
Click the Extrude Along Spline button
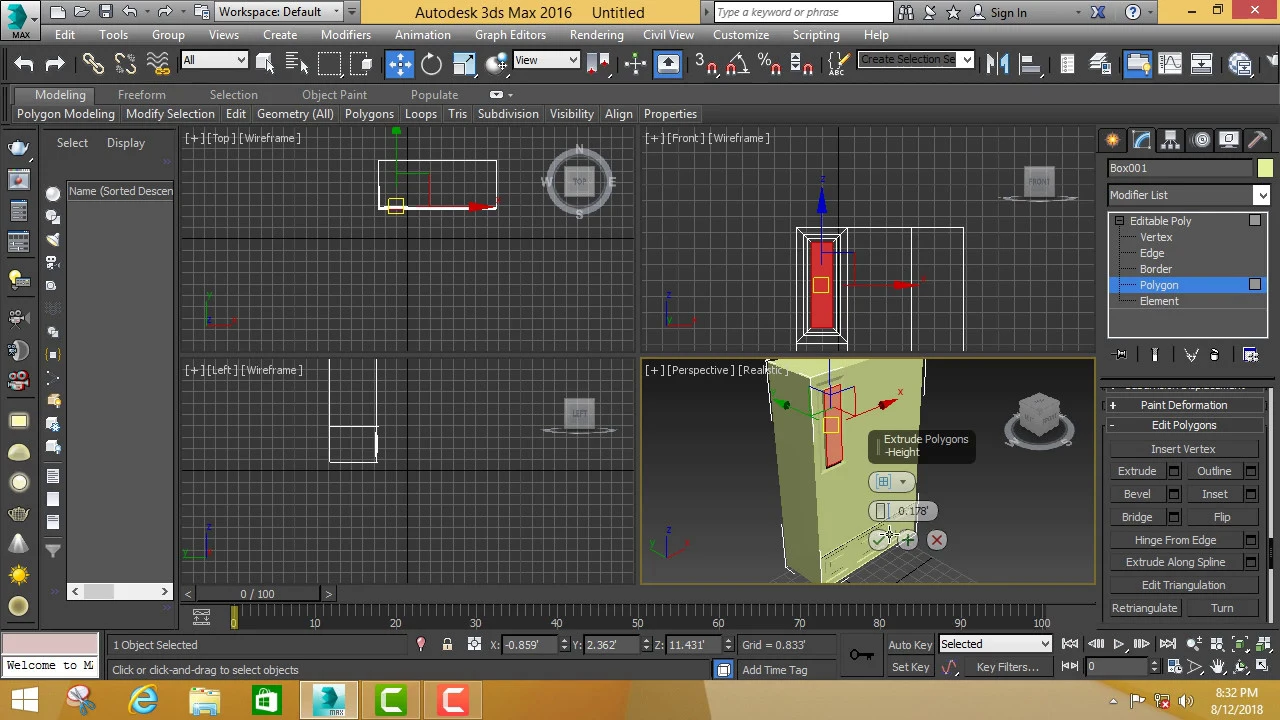click(1175, 562)
